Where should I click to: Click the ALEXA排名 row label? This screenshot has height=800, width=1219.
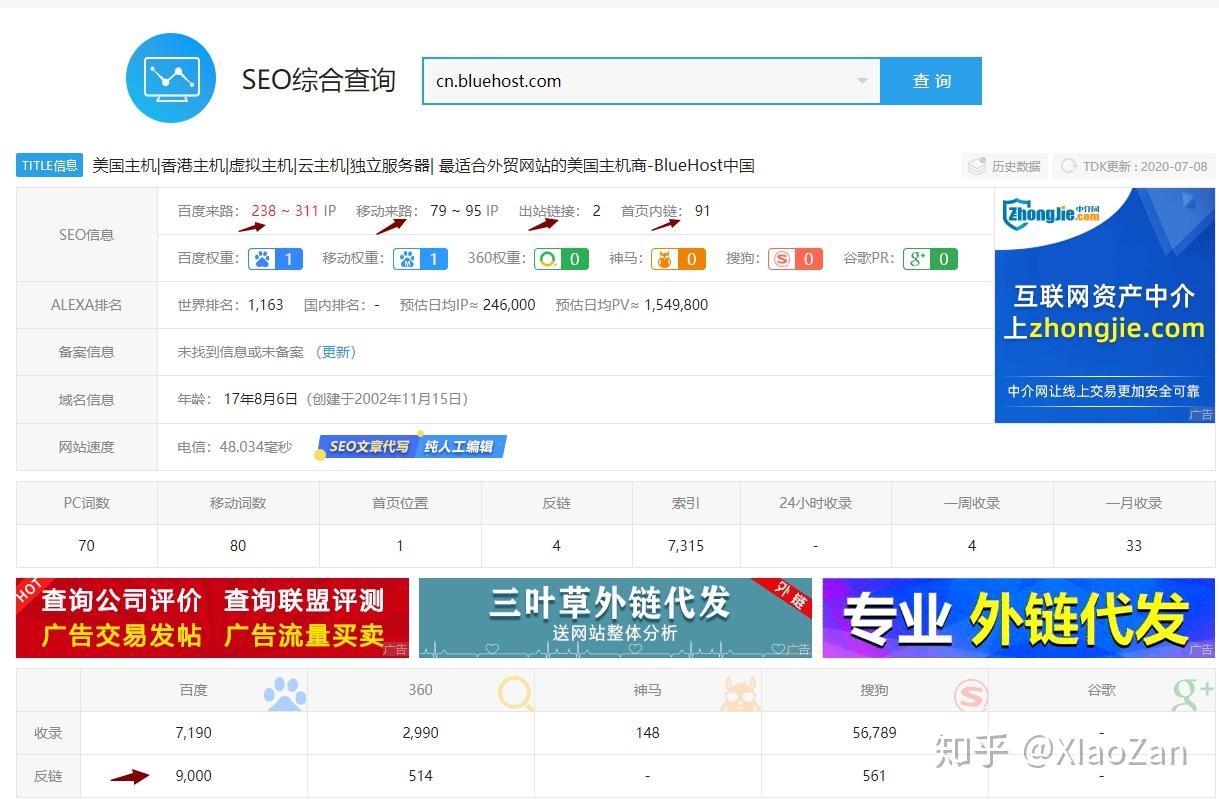pyautogui.click(x=87, y=305)
